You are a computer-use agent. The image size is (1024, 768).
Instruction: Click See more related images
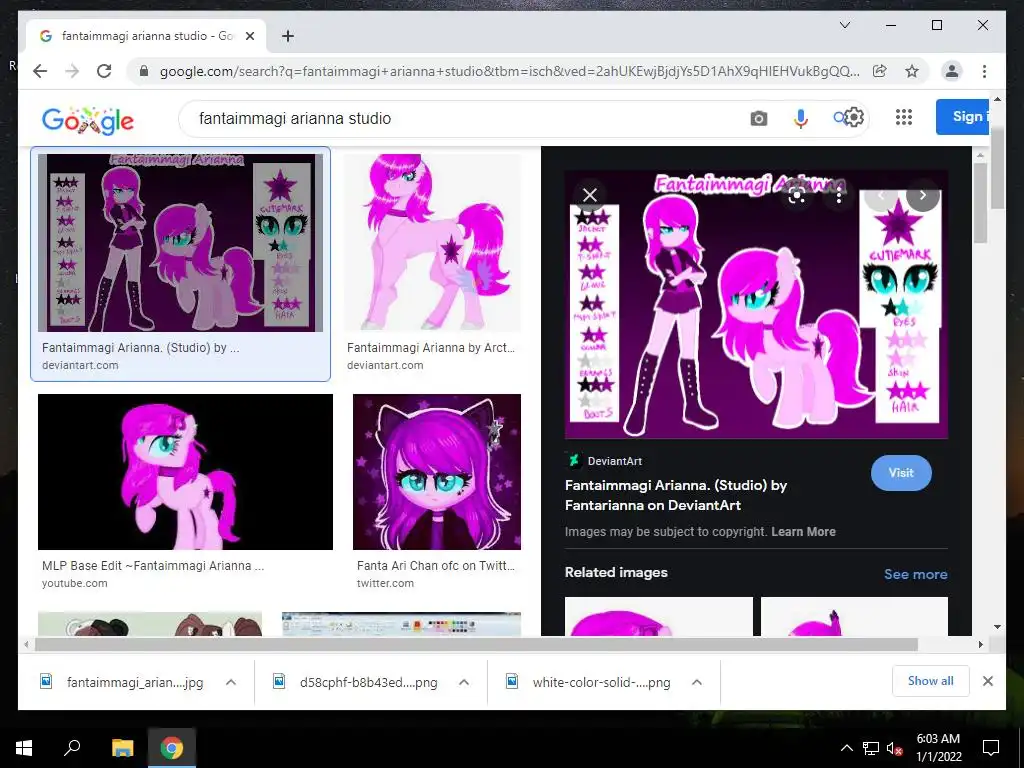coord(916,574)
